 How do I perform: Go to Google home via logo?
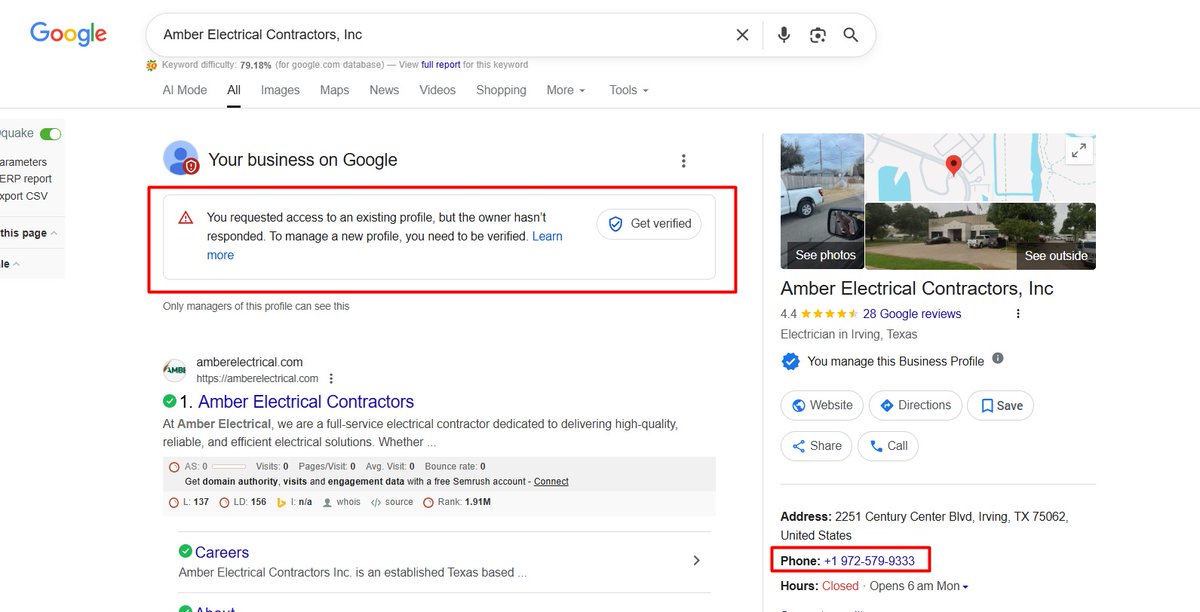coord(68,34)
